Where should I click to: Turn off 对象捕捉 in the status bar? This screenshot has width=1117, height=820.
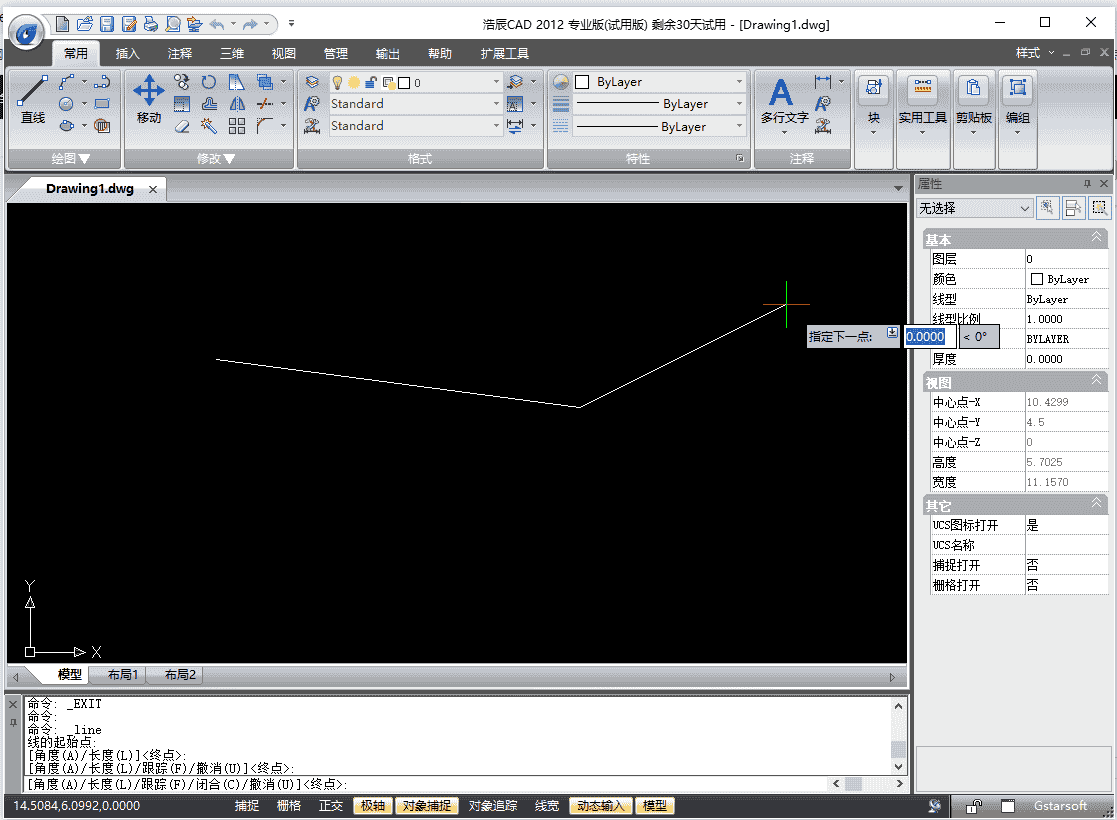tap(426, 805)
